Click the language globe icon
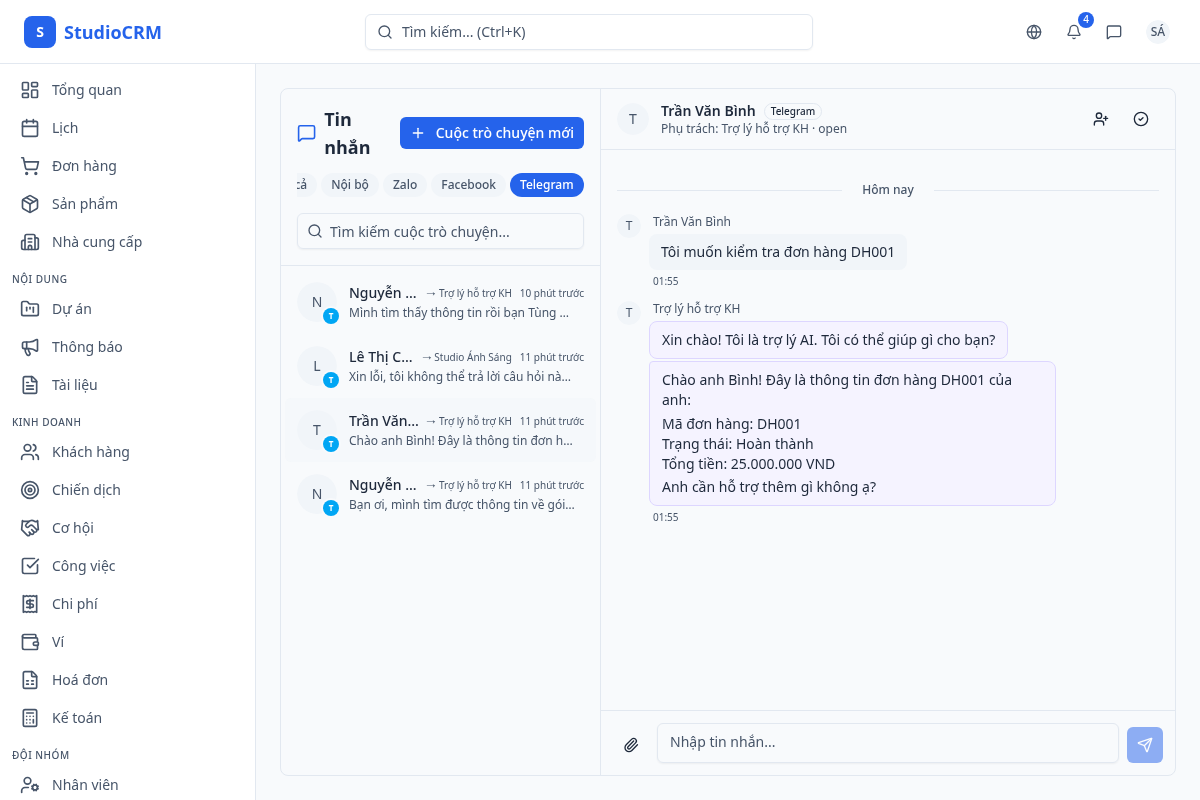Image resolution: width=1200 pixels, height=800 pixels. (x=1034, y=32)
